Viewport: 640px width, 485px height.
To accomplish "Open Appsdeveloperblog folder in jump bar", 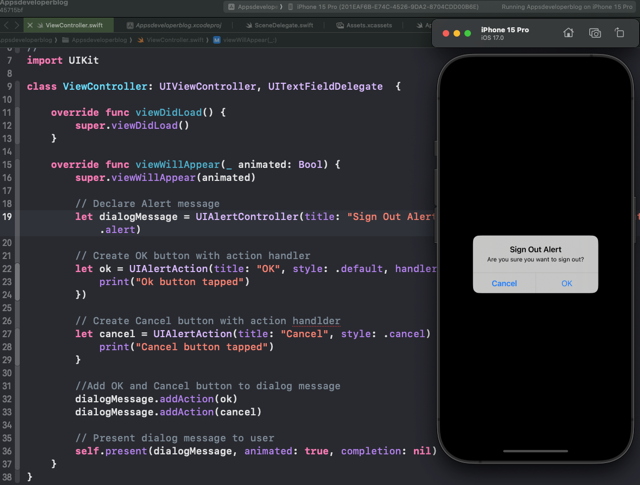I will 95,40.
